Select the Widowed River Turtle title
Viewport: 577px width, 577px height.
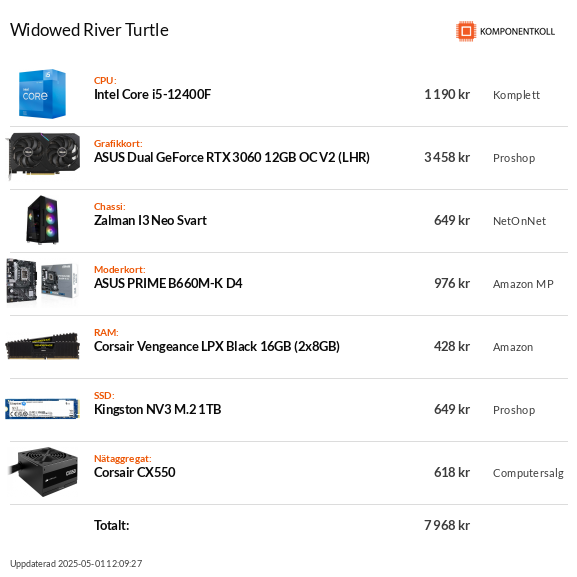[89, 30]
